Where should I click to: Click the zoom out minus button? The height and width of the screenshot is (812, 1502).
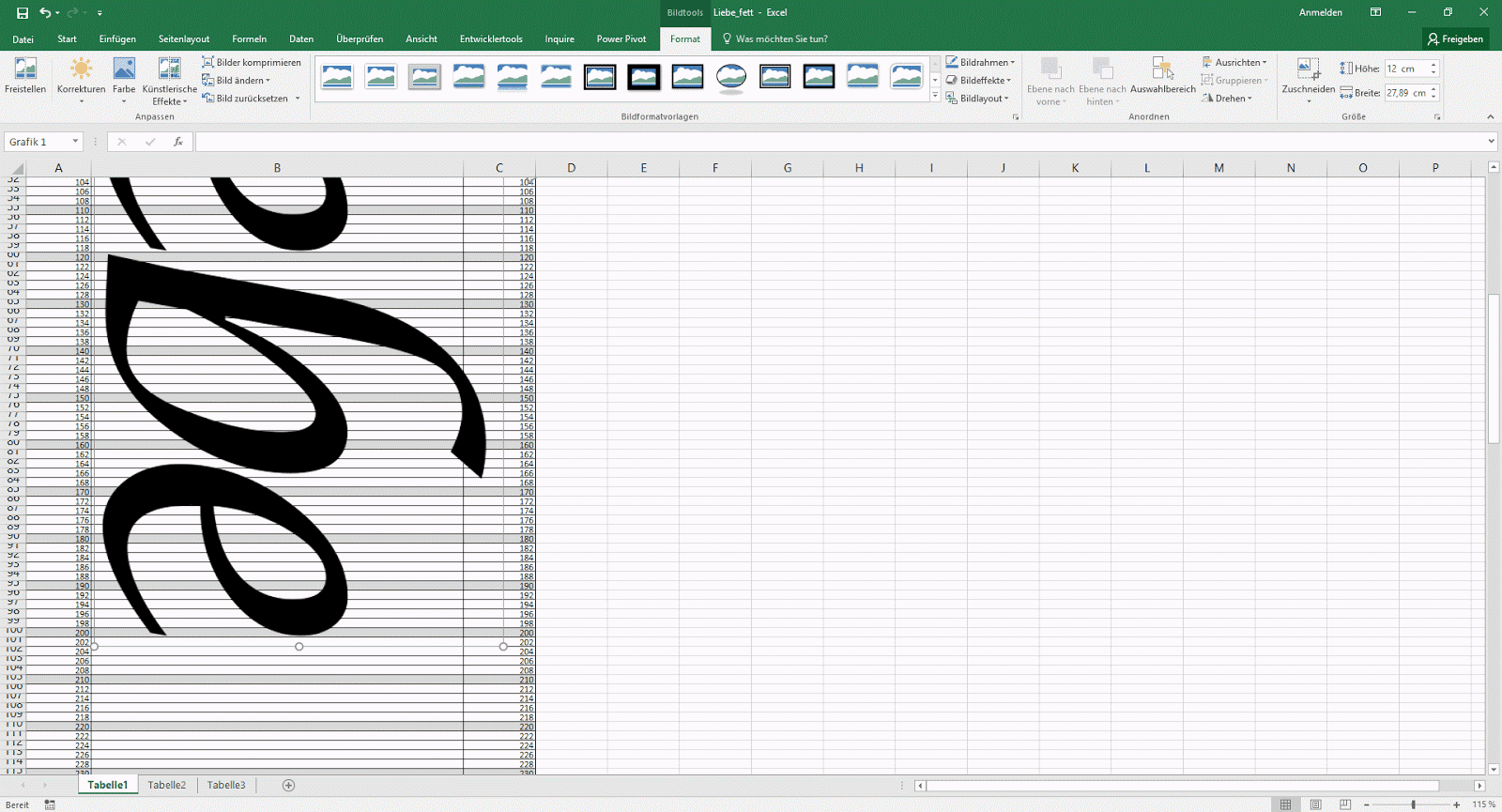tap(1367, 804)
